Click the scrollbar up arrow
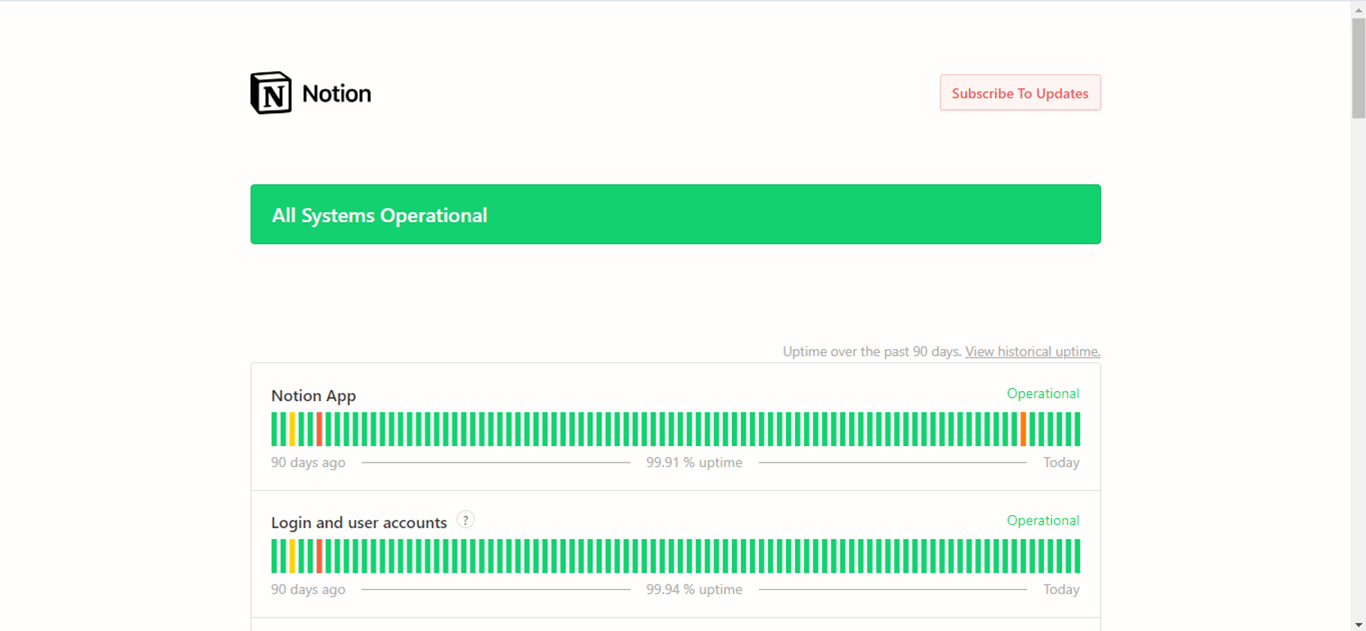 coord(1358,8)
